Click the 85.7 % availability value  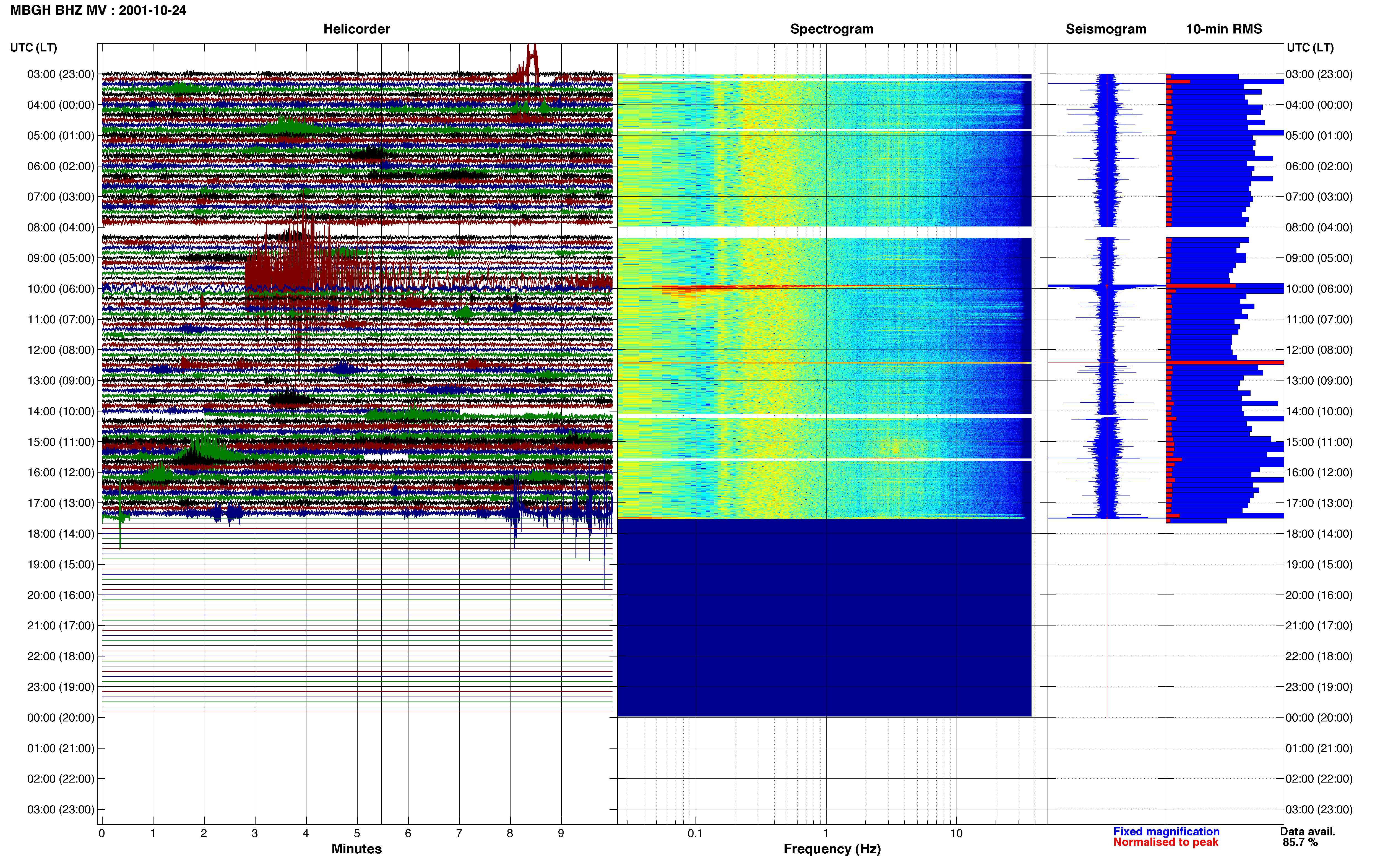pos(1300,842)
